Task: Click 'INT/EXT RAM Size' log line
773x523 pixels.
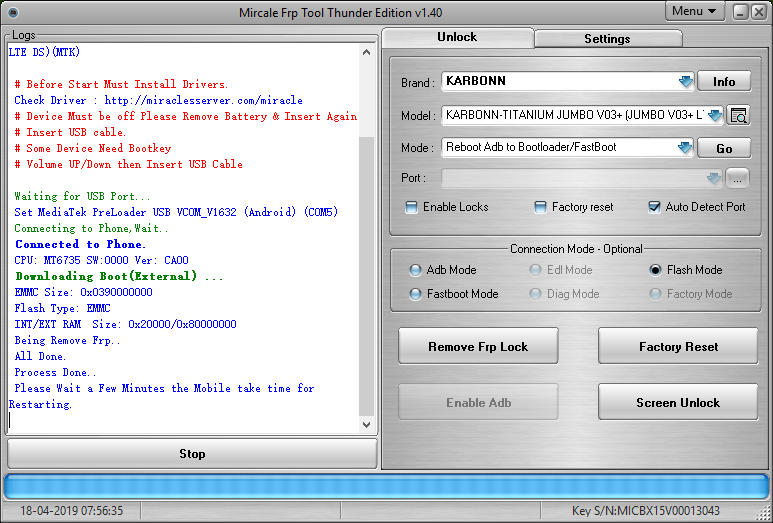Action: (125, 324)
